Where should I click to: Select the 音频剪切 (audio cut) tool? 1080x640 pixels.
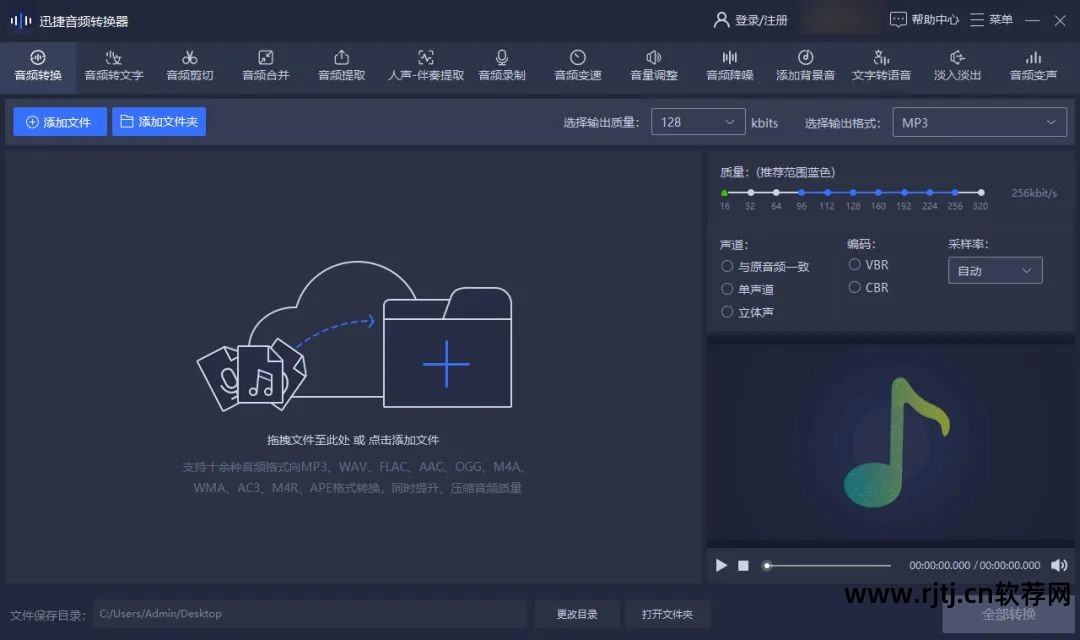(x=190, y=66)
